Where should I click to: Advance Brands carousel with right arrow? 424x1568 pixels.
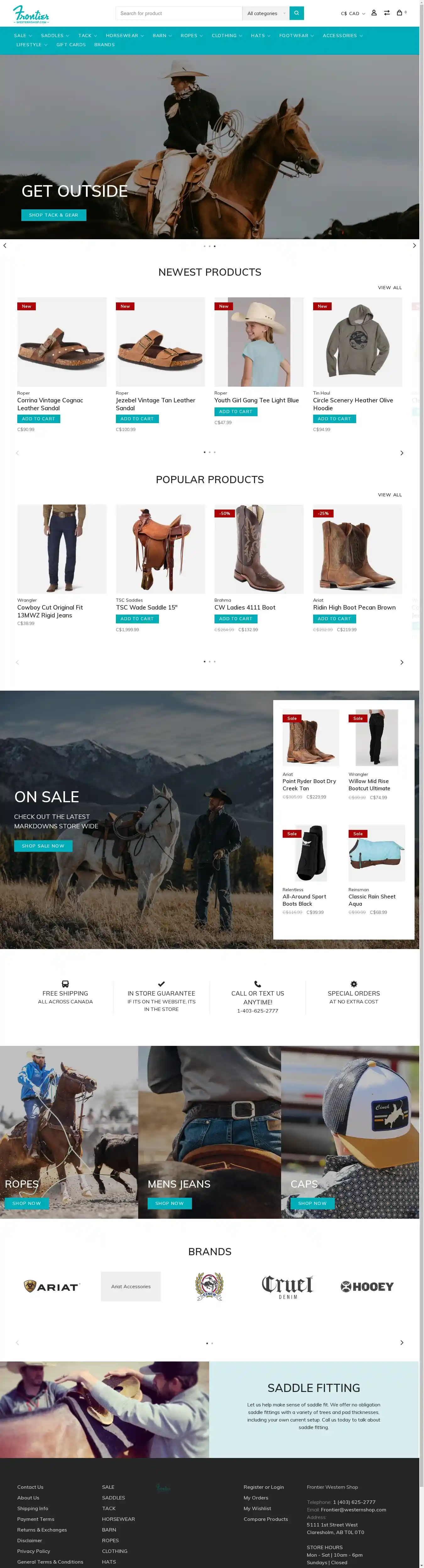click(x=401, y=1342)
